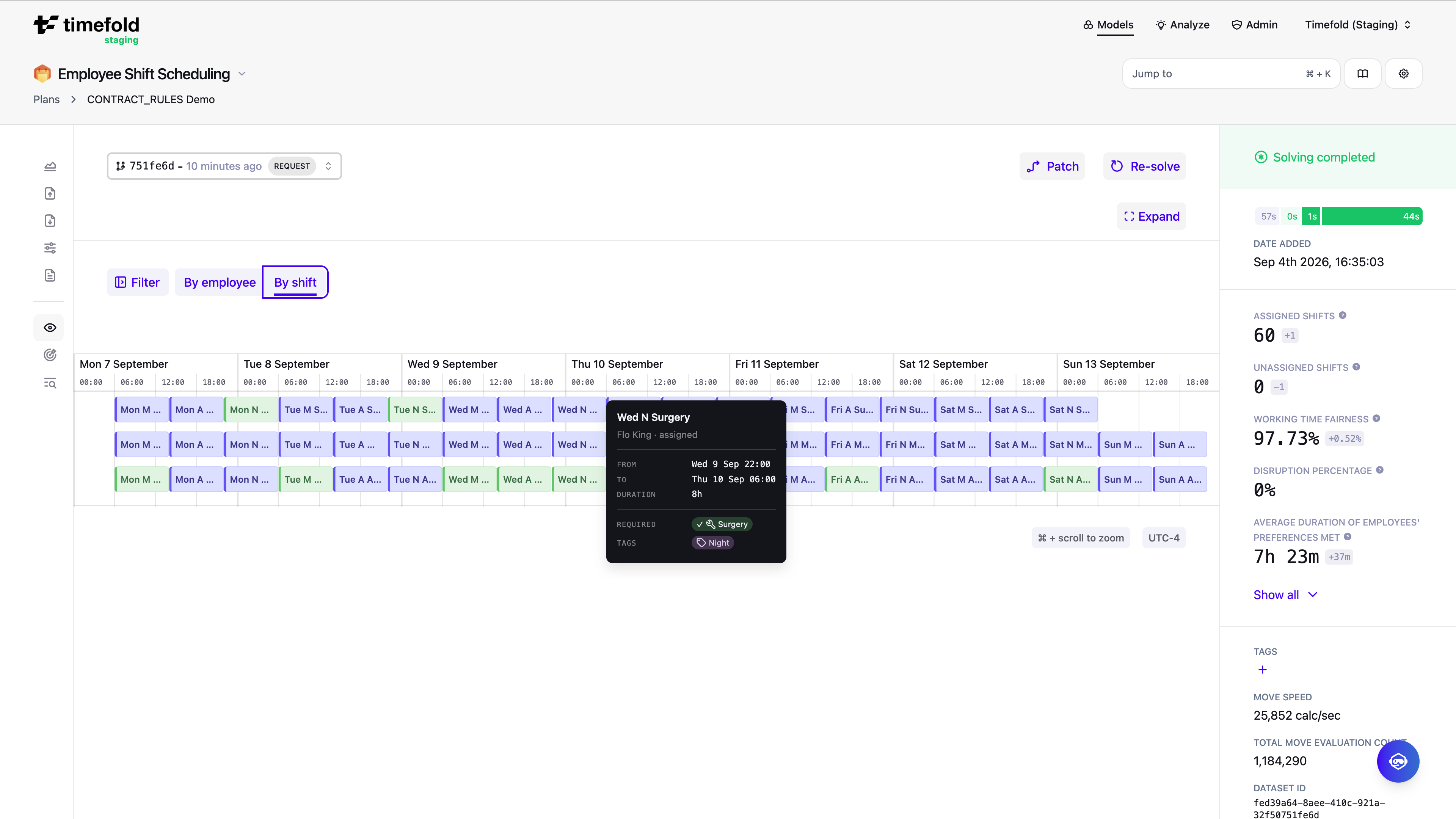The width and height of the screenshot is (1456, 819).
Task: Open the Employee Shift Scheduling model dropdown
Action: (x=242, y=74)
